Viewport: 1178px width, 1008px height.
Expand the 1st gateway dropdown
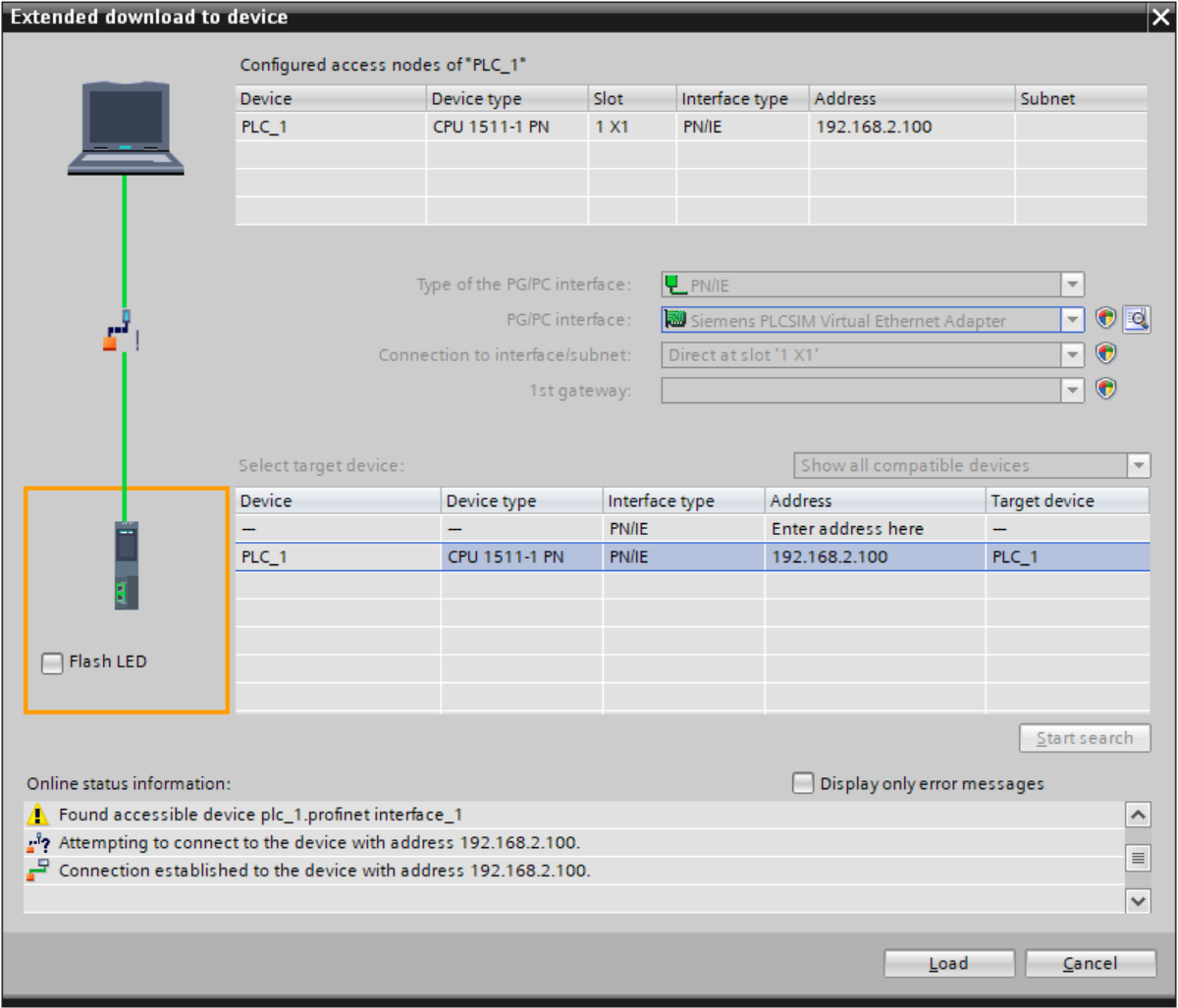coord(1073,390)
